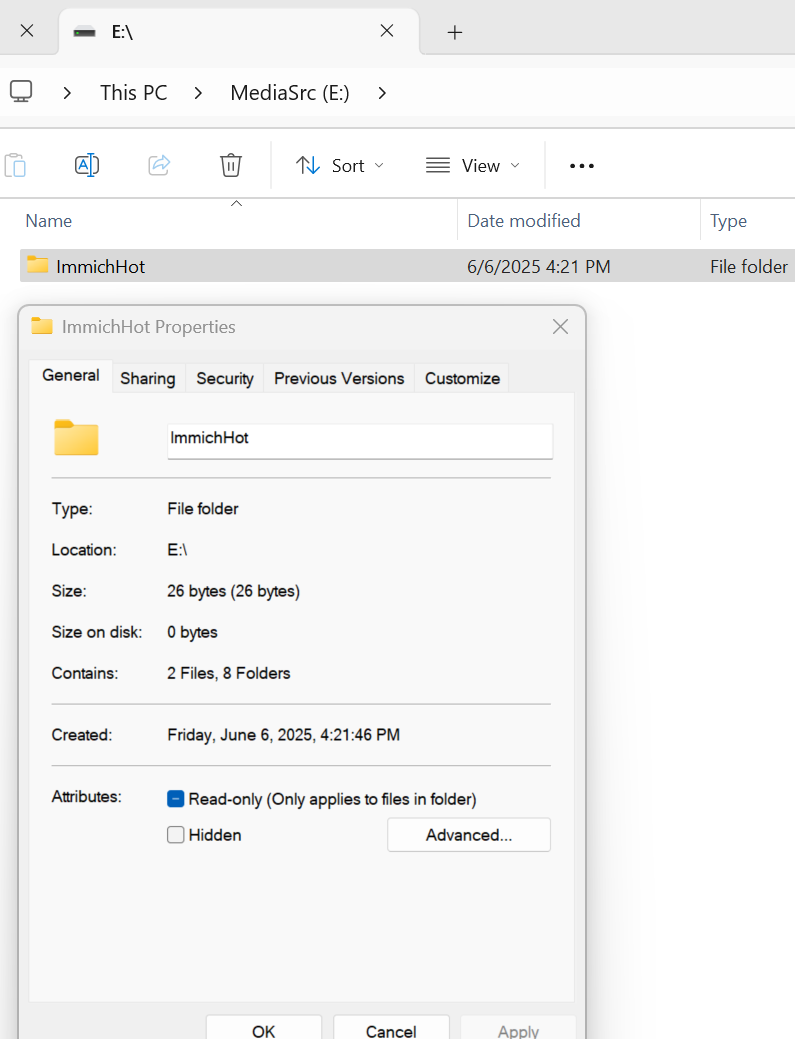Click the Contains value 2 Files, 8 Folders

[x=229, y=673]
